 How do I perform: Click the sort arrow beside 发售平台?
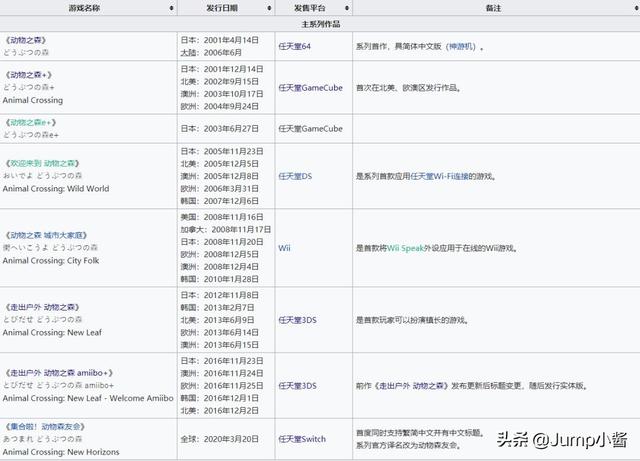[347, 8]
